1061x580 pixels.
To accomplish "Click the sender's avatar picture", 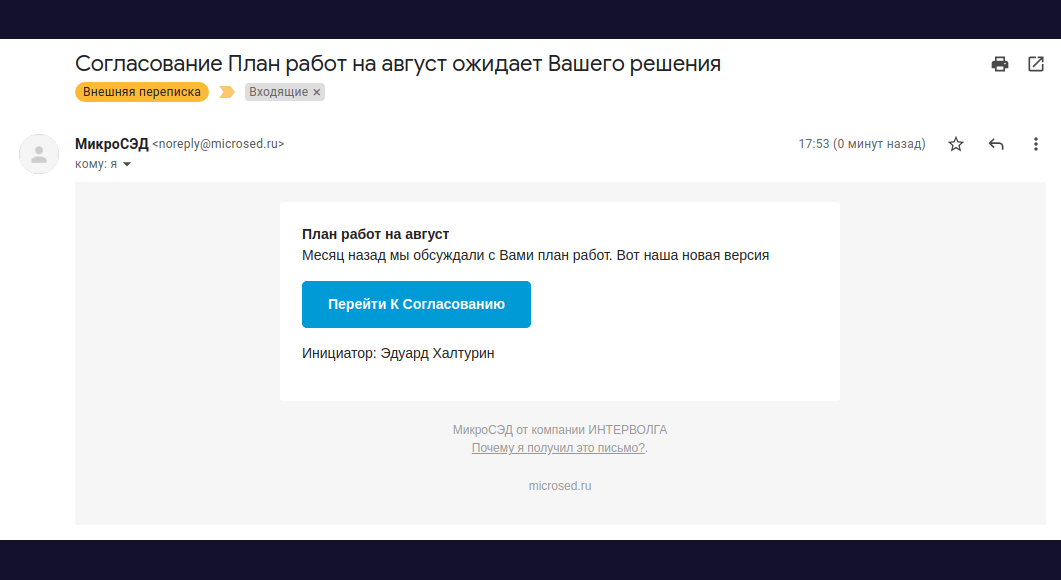I will coord(38,153).
